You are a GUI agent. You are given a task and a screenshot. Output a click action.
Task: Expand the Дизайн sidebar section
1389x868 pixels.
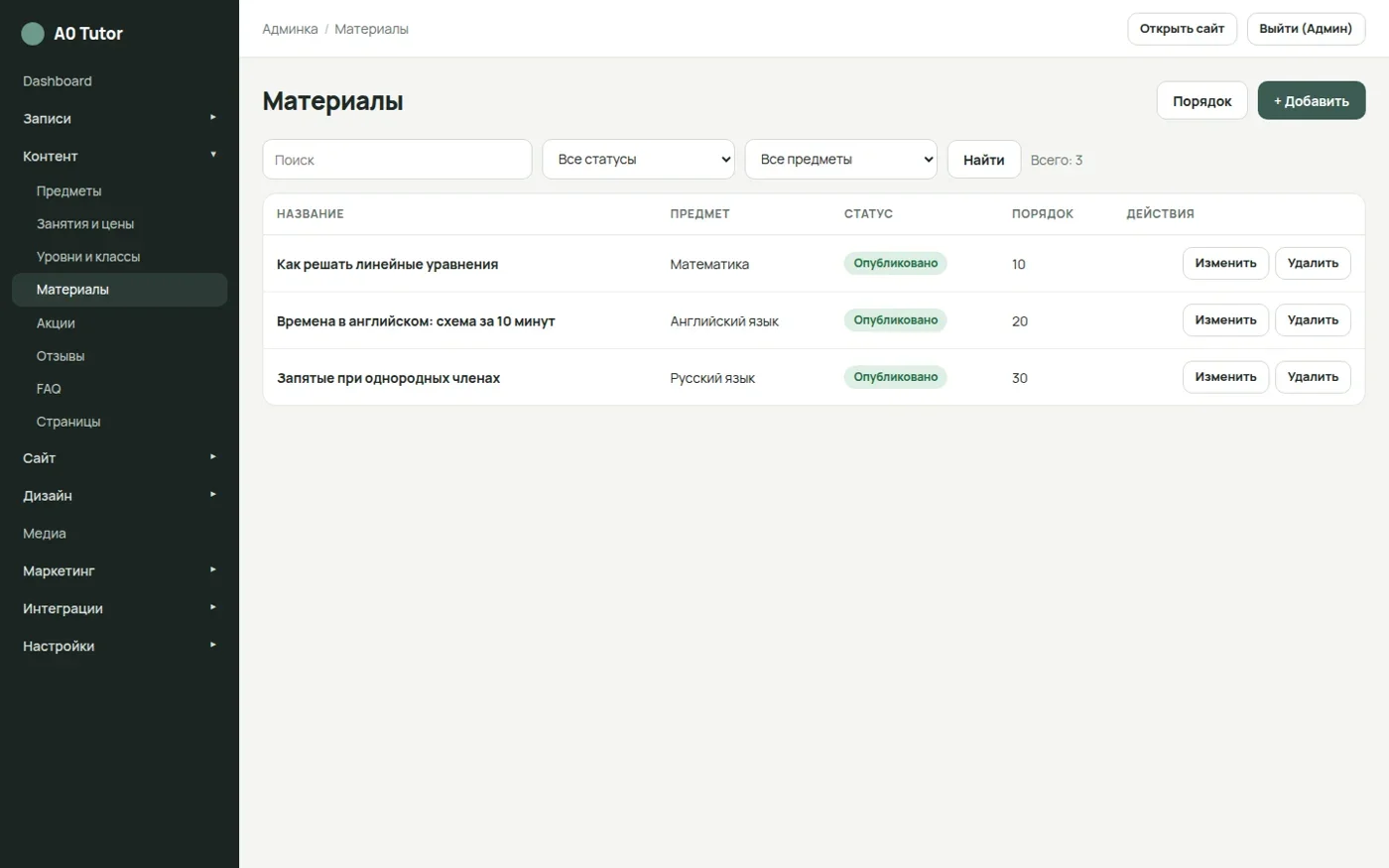(x=119, y=495)
